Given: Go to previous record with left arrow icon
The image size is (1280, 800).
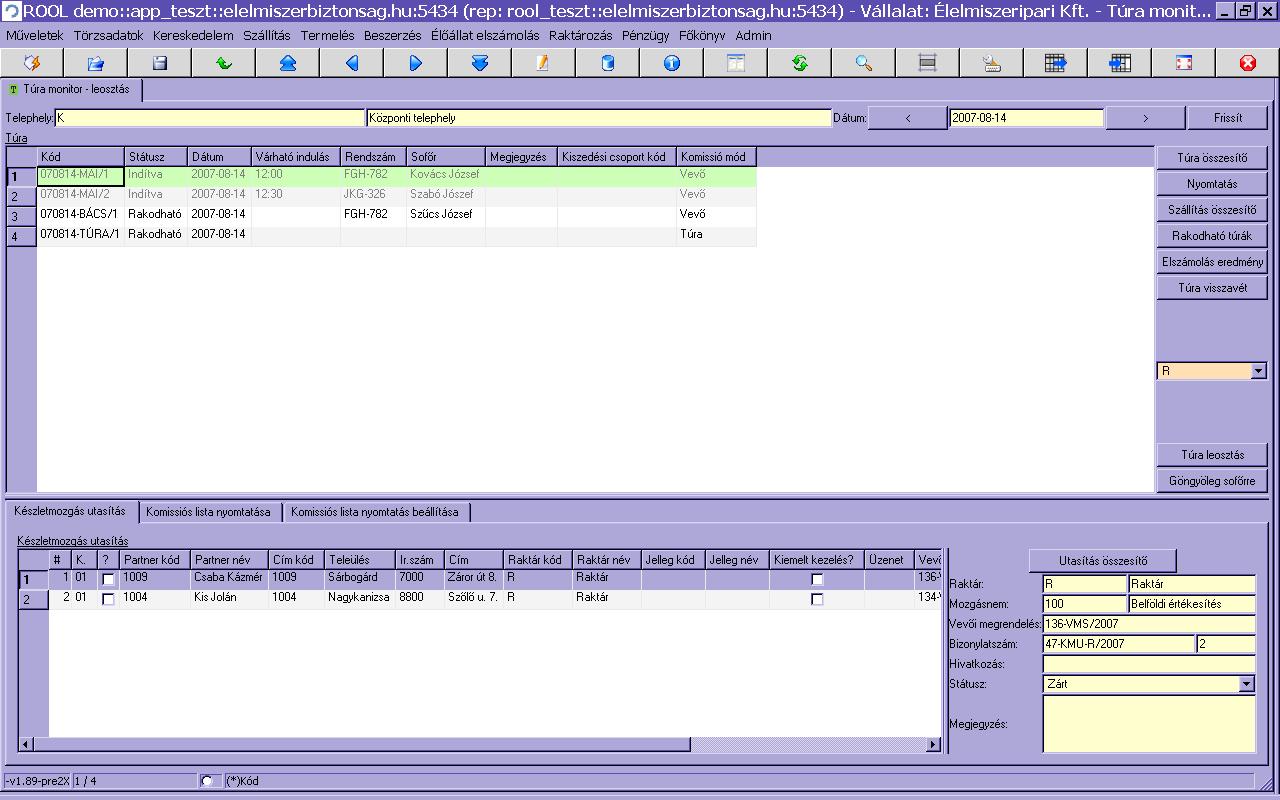Looking at the screenshot, I should 352,63.
